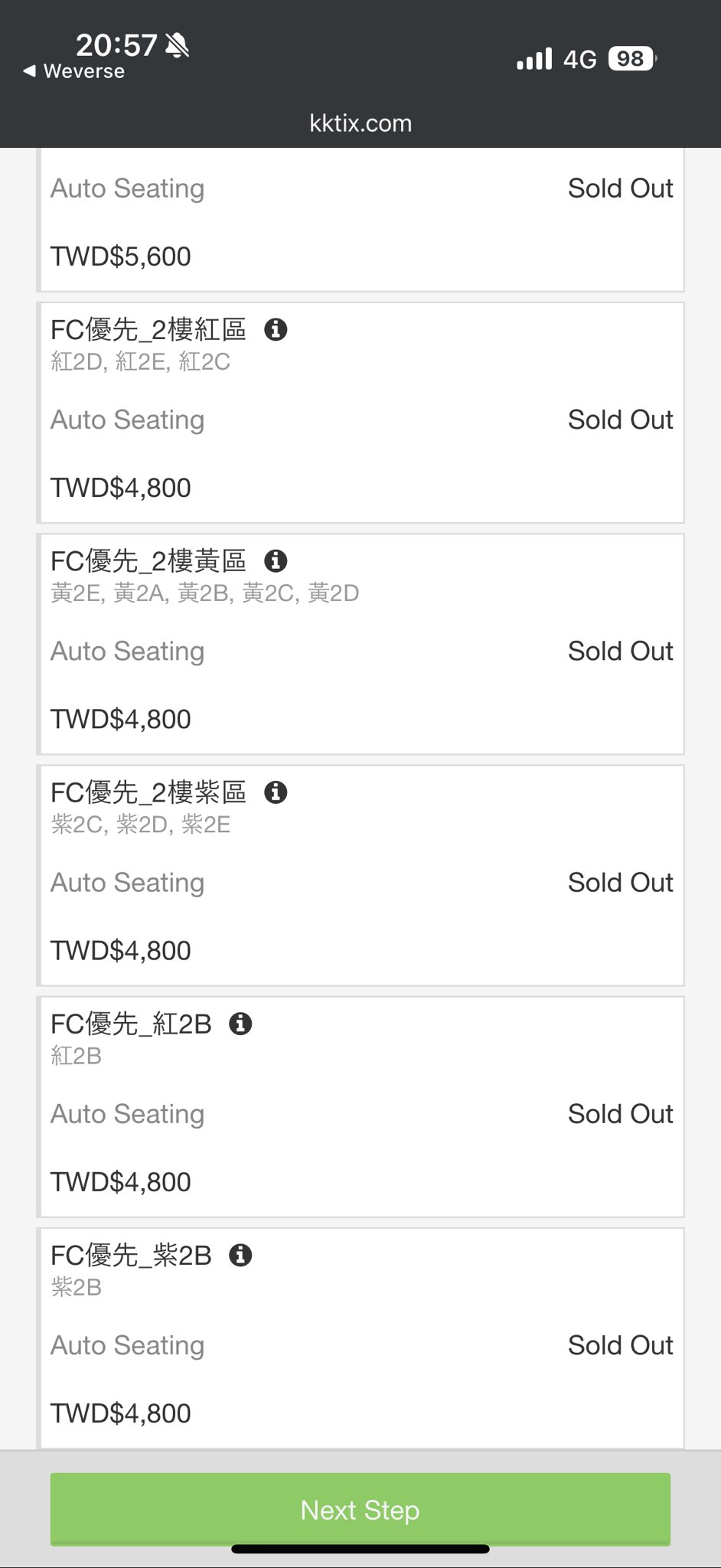721x1568 pixels.
Task: Tap the Weverse back link in status bar
Action: (83, 71)
